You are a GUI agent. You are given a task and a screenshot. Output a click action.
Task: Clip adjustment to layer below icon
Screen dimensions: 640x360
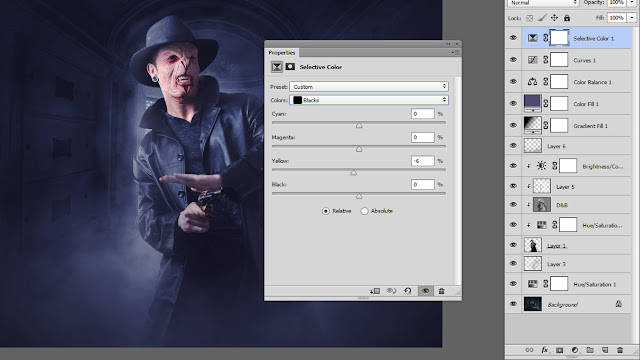(x=375, y=291)
